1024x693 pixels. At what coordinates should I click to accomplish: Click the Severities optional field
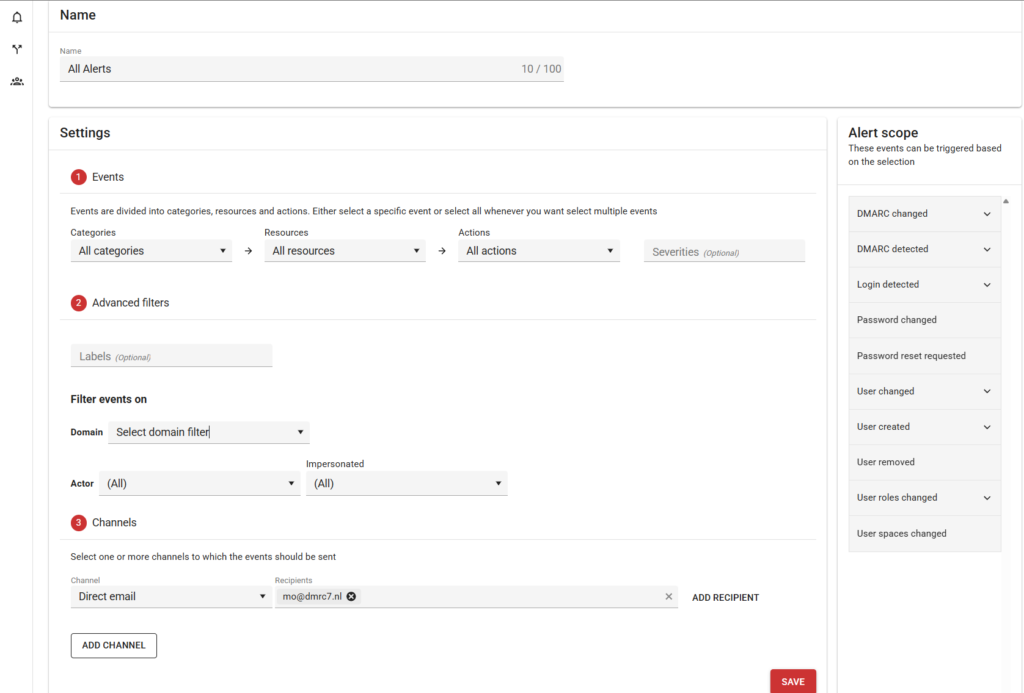[724, 252]
